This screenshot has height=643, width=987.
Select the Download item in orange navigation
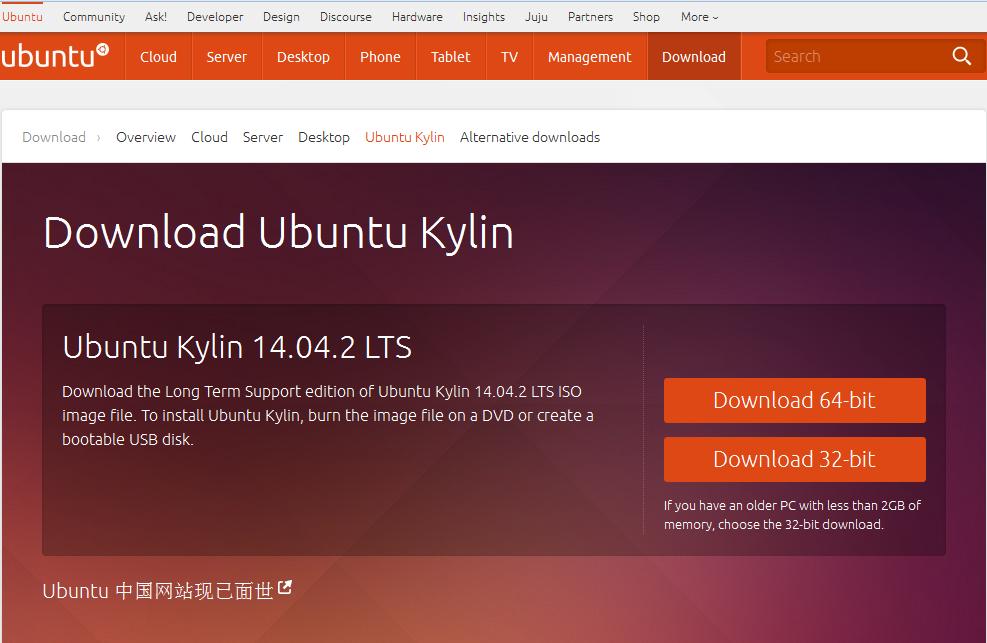694,57
